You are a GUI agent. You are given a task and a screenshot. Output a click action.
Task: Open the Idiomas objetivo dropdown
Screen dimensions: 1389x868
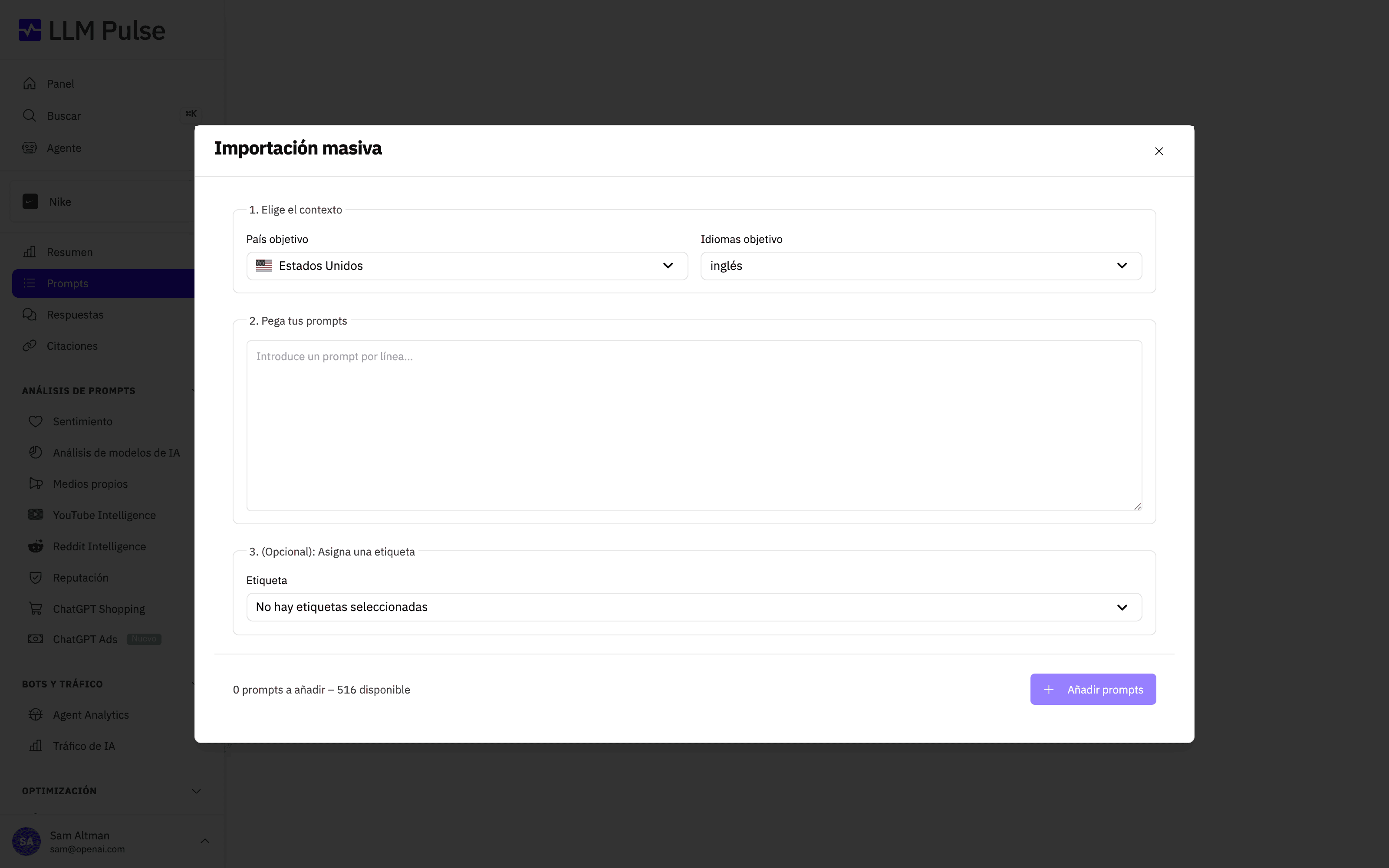(x=921, y=266)
